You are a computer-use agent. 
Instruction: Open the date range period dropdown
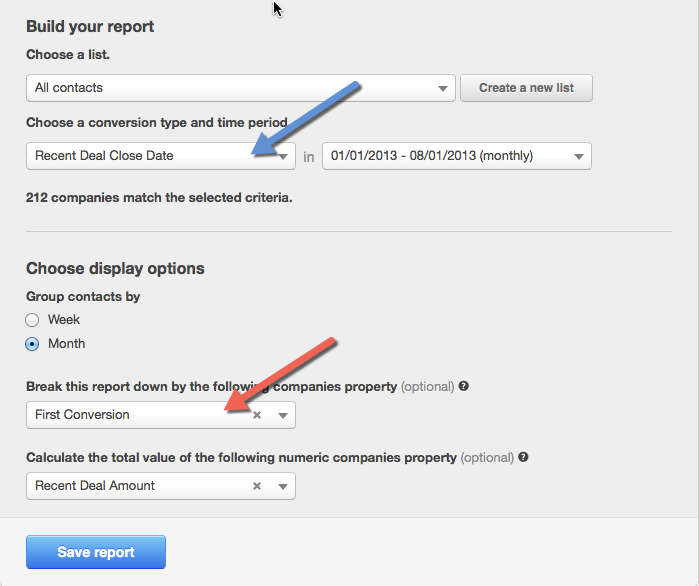coord(456,156)
